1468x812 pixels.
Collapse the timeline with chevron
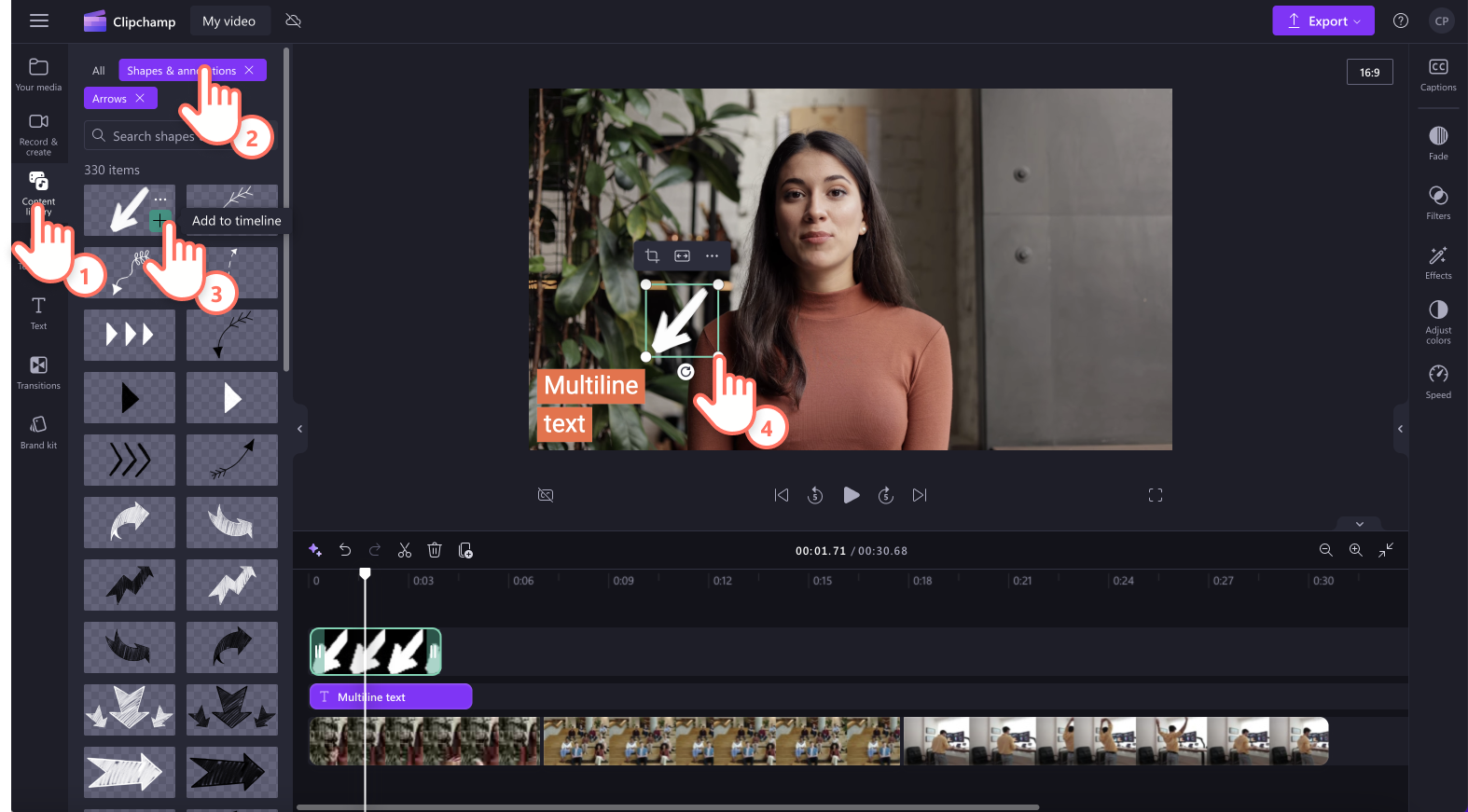pos(1359,524)
